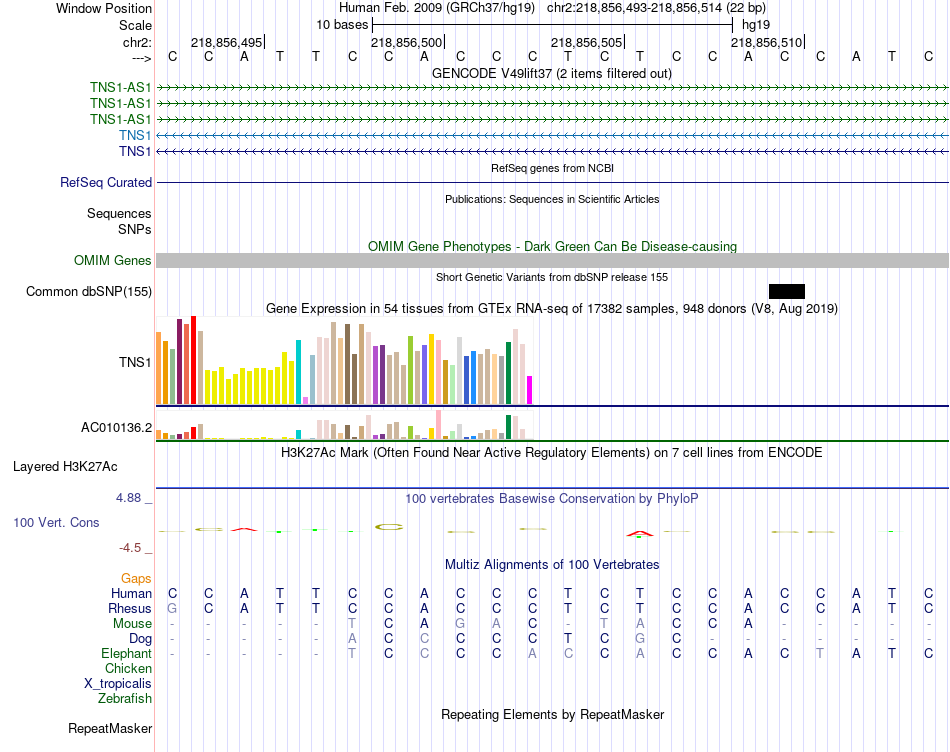Click the AC010136.2 expression label
The image size is (950, 752).
point(116,428)
